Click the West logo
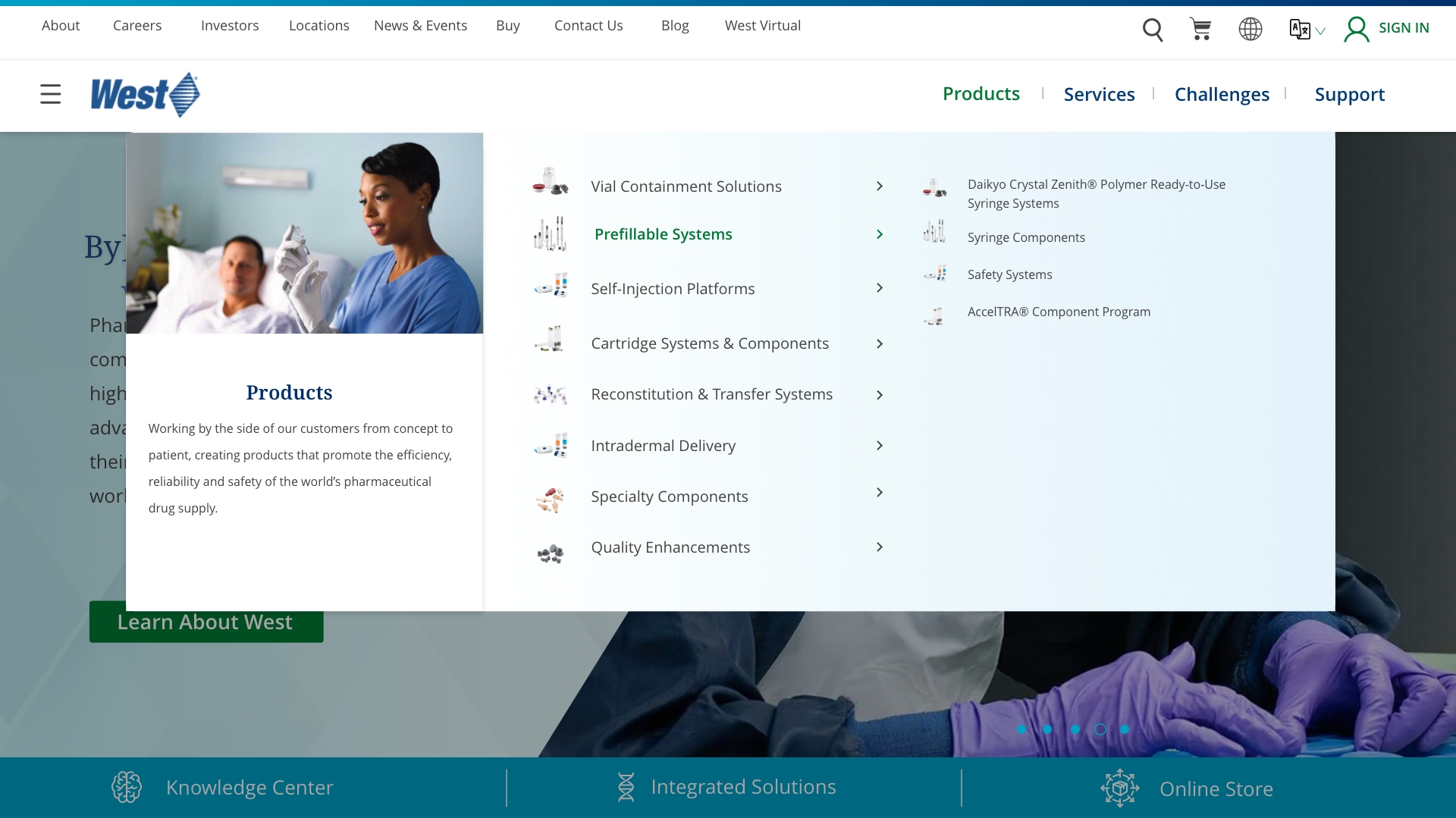The height and width of the screenshot is (818, 1456). pos(145,95)
